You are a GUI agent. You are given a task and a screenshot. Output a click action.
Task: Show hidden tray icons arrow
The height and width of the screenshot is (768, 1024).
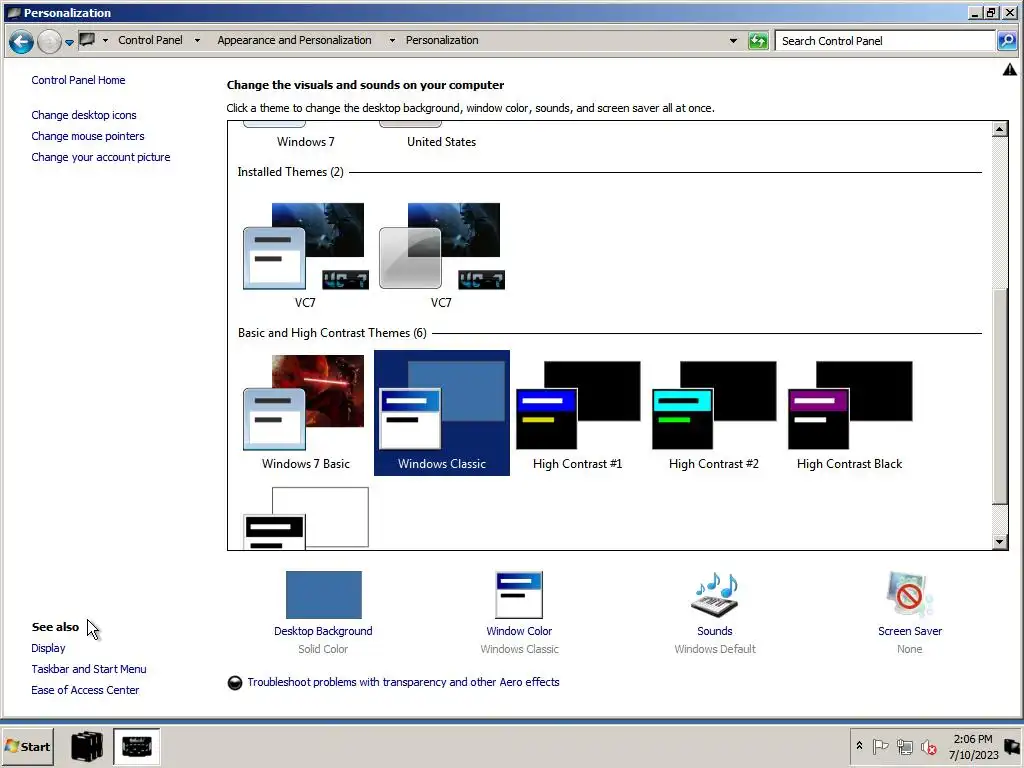[859, 746]
